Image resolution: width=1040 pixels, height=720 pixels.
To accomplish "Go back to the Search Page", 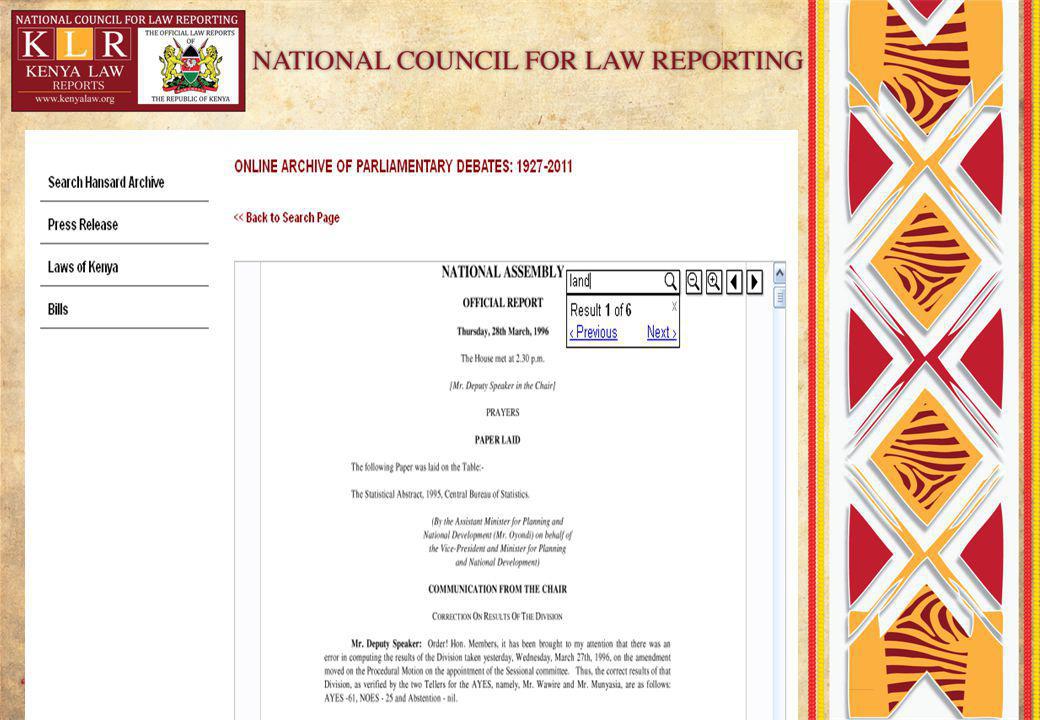I will pos(287,217).
